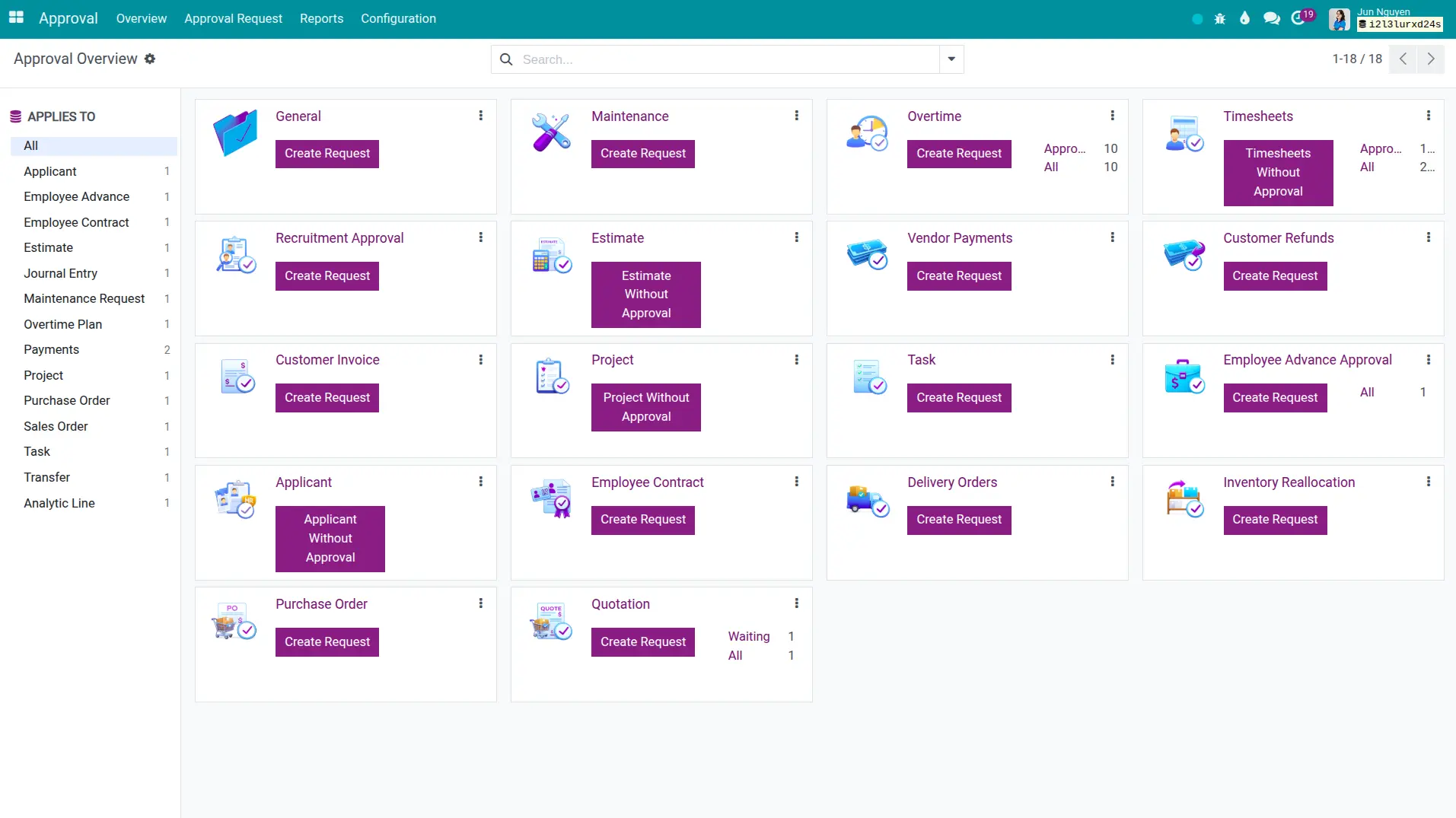Click the Project Without Approval button
The width and height of the screenshot is (1456, 818).
pyautogui.click(x=645, y=407)
